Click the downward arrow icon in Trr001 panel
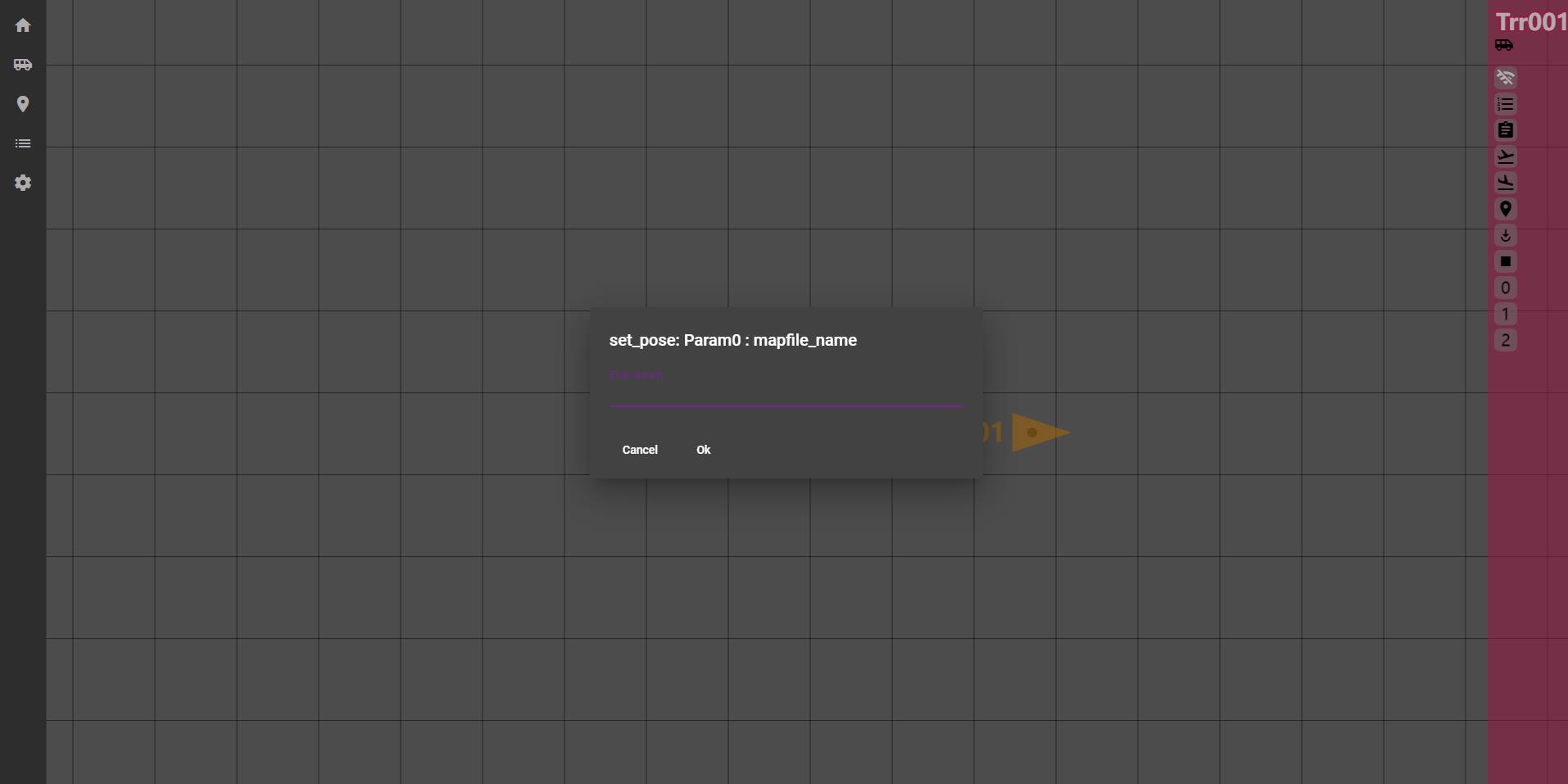 1506,235
